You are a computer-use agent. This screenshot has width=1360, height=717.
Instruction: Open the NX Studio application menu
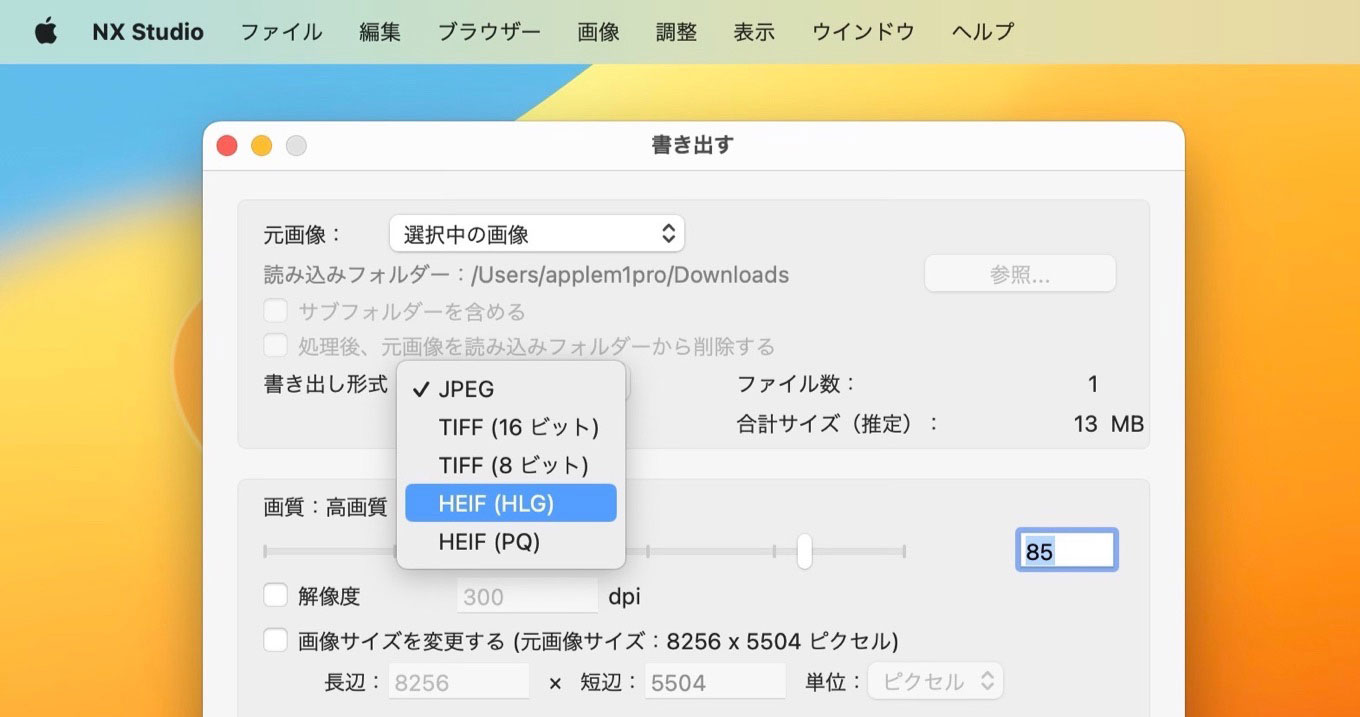click(148, 32)
